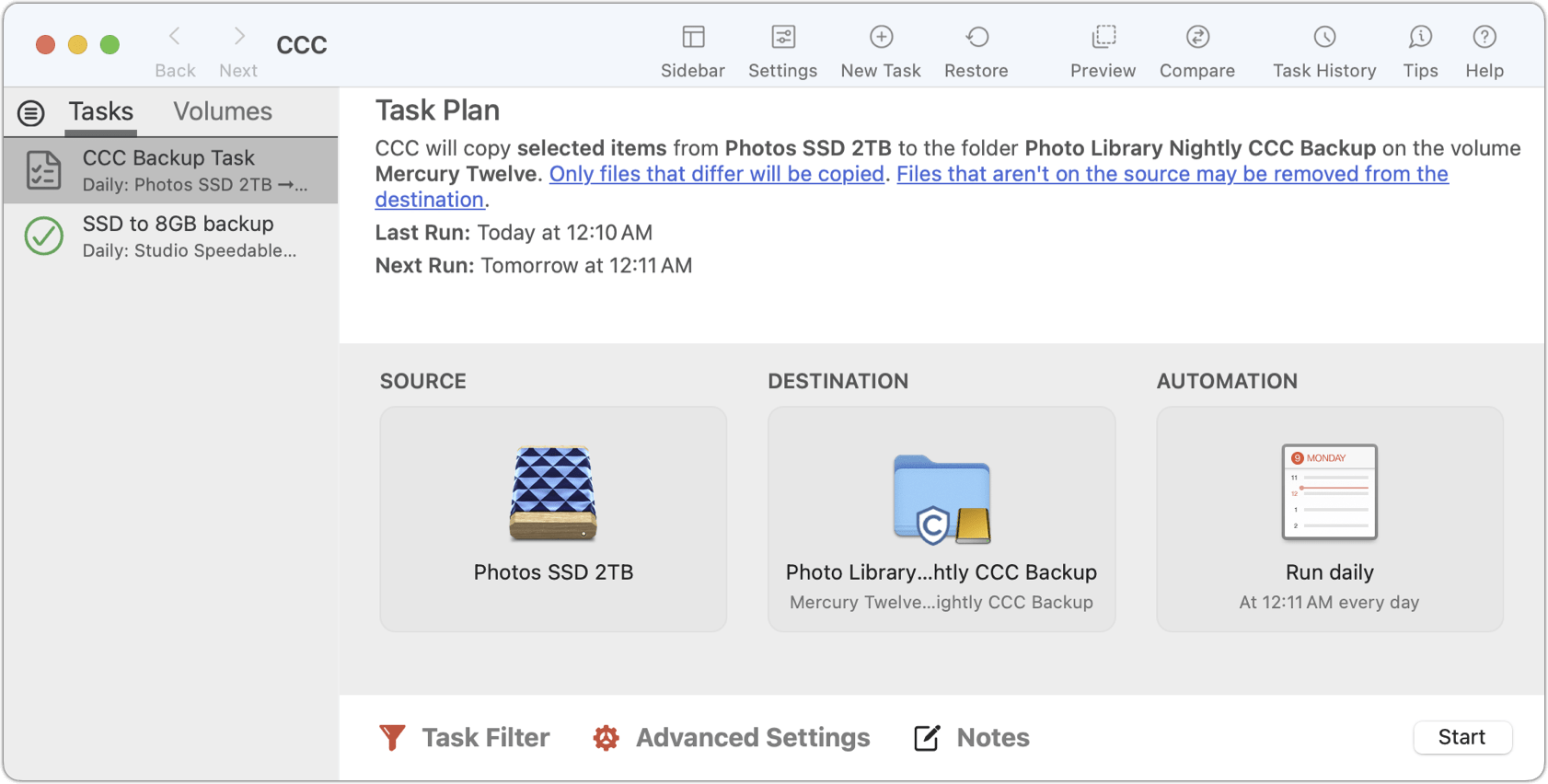Click the 'Next Run: Tomorrow at 12:11 AM' text

coord(534,266)
